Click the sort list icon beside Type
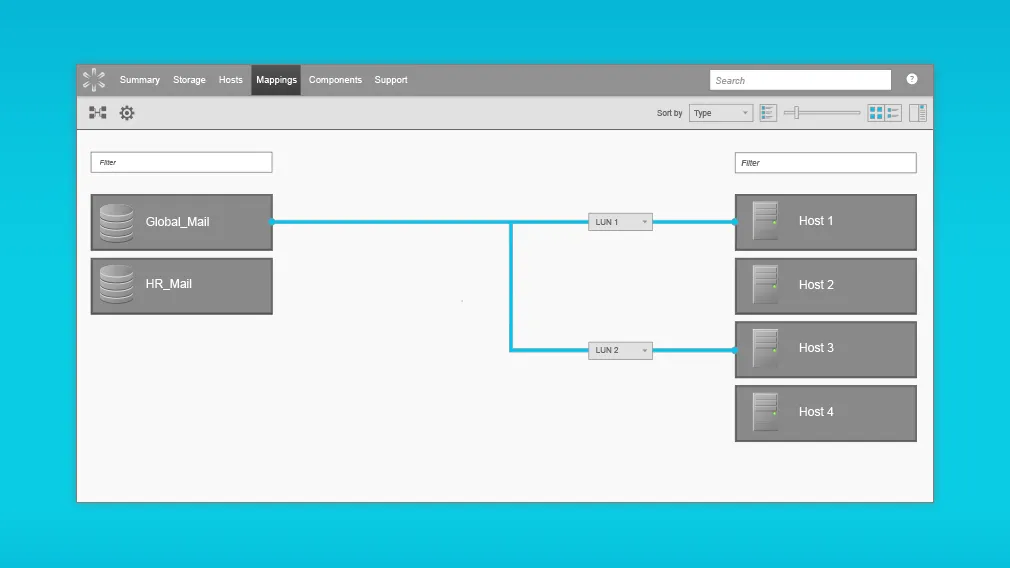The image size is (1010, 568). 768,113
